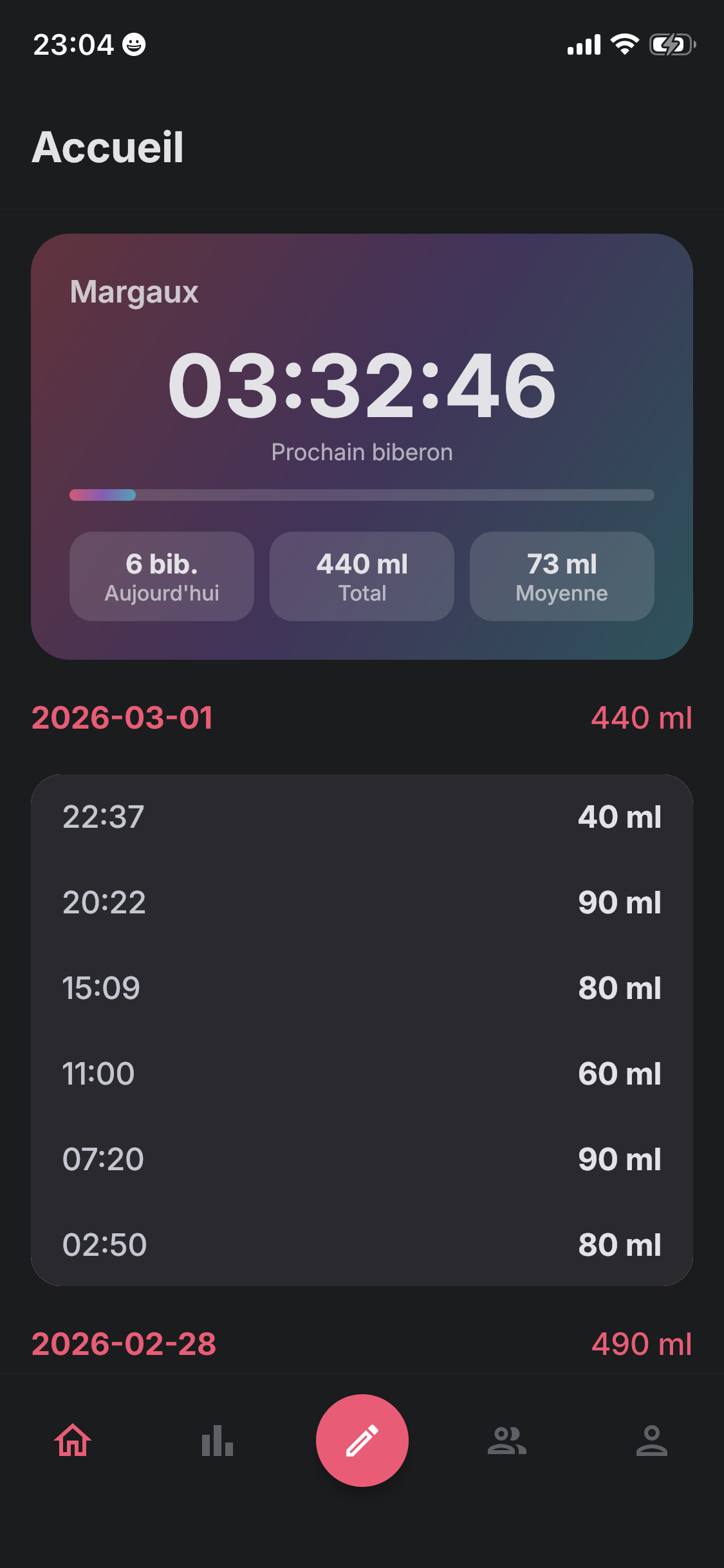Tap the 07:20 feeding entry
Screen dimensions: 724x1568
(362, 1159)
